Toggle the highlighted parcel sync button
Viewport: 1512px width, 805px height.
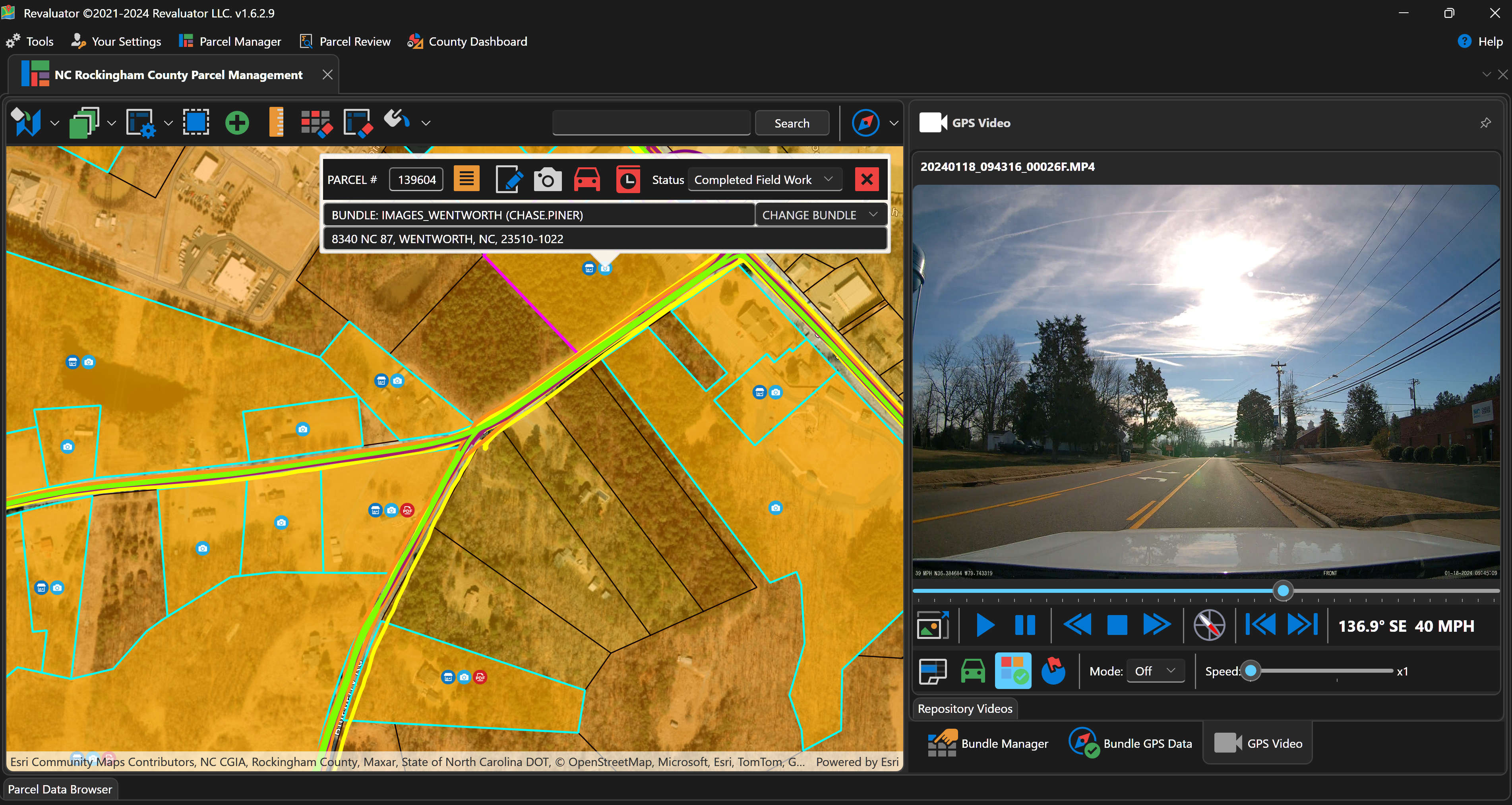click(x=1013, y=671)
